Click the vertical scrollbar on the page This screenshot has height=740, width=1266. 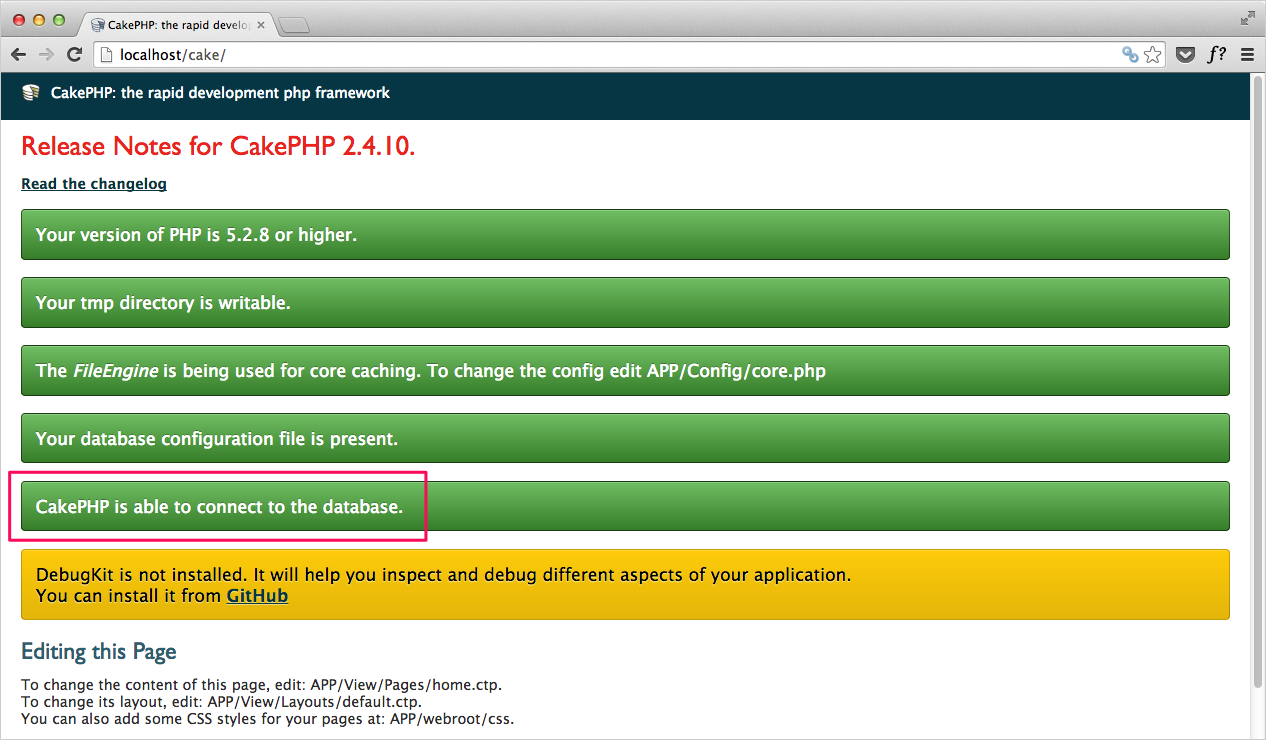[x=1258, y=380]
